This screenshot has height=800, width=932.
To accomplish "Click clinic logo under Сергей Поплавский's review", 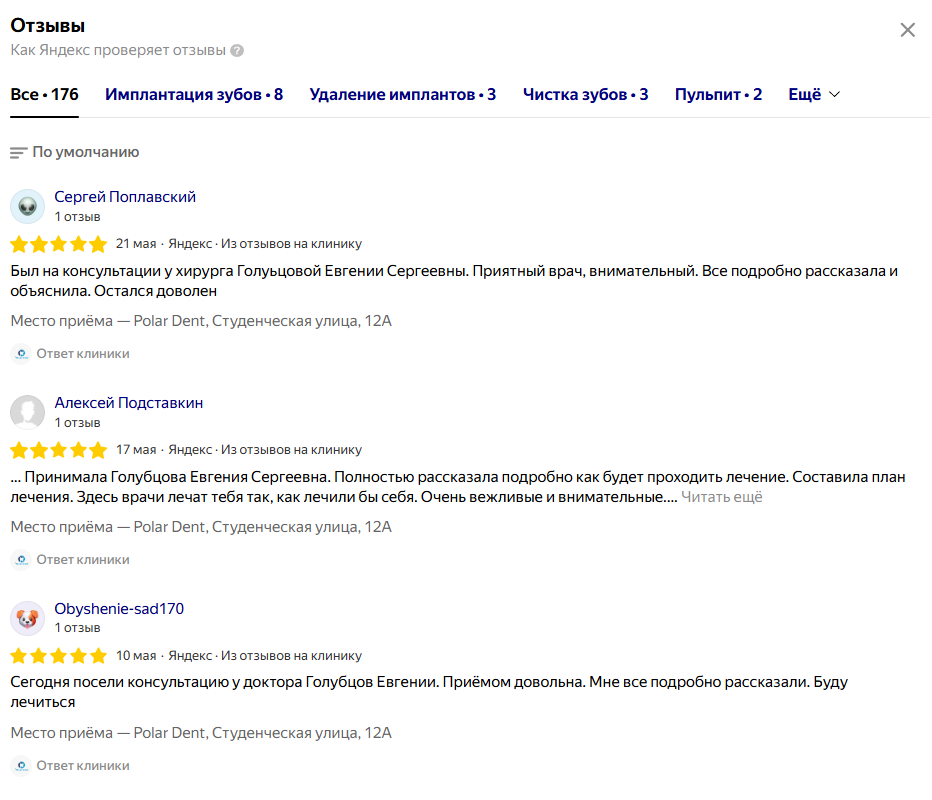I will [x=21, y=354].
